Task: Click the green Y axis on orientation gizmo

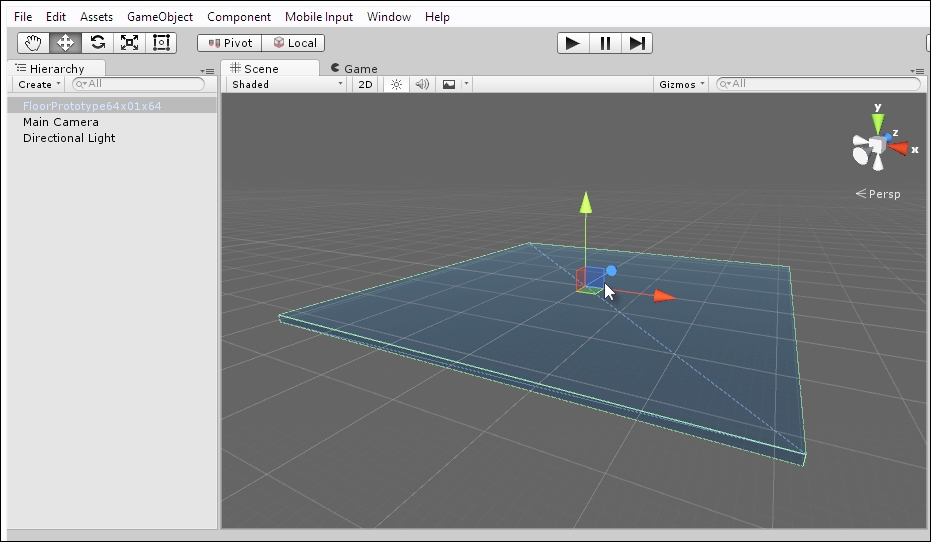Action: (878, 122)
